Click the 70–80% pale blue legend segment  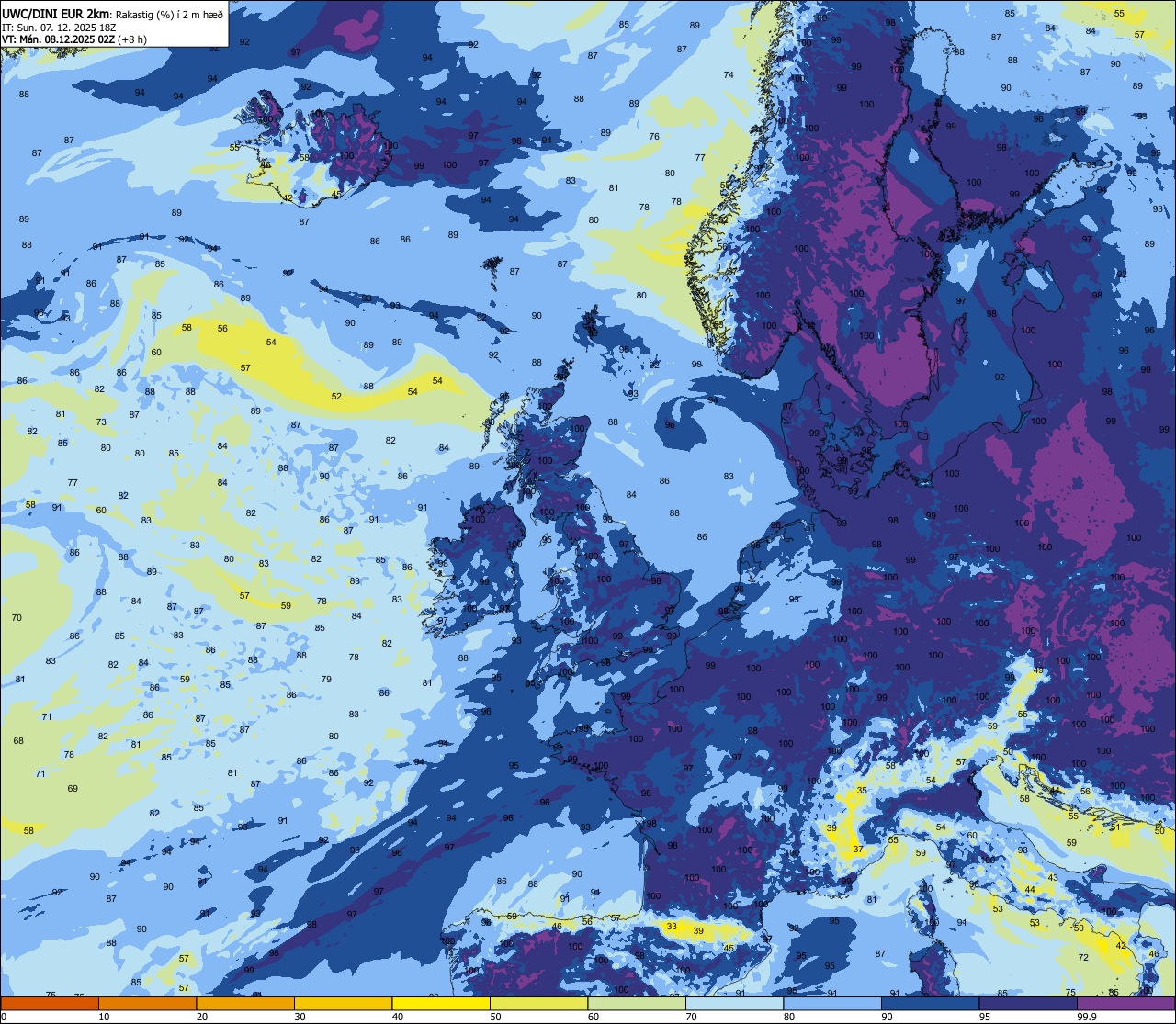[734, 1003]
